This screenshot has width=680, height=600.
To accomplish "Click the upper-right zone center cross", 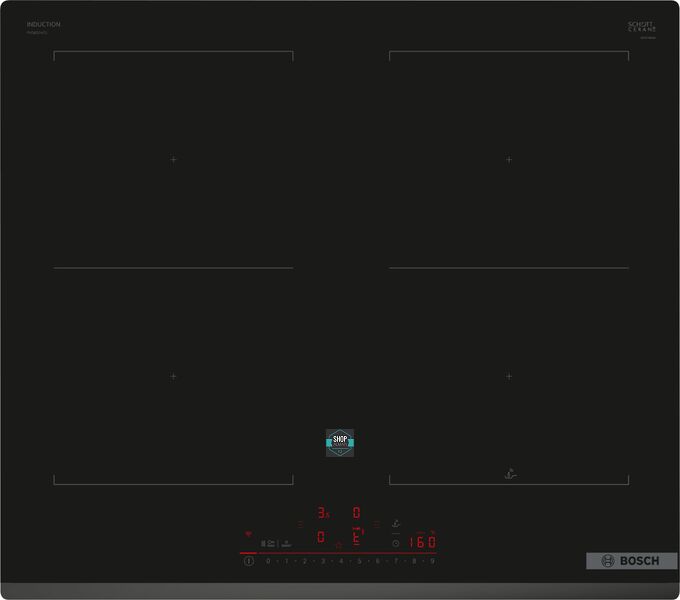I will tap(509, 159).
